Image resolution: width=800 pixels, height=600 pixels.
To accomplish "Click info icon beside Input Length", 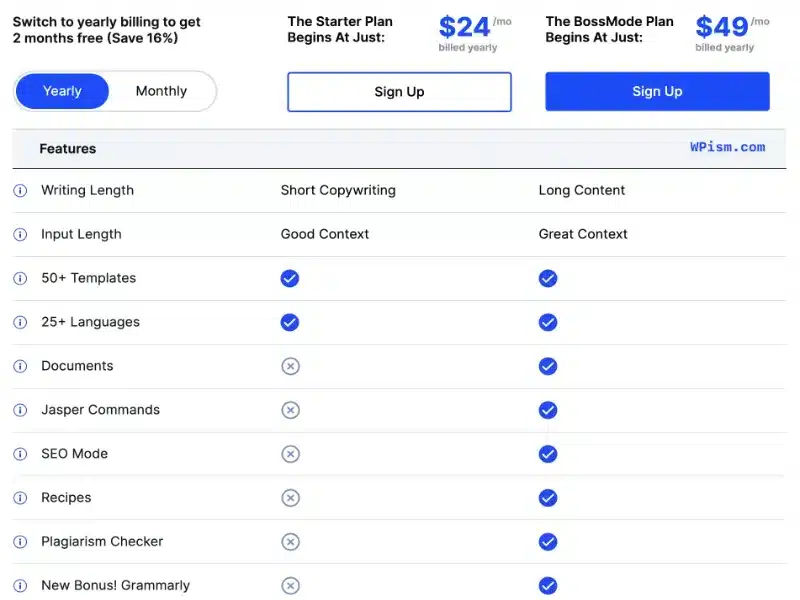I will [x=20, y=235].
